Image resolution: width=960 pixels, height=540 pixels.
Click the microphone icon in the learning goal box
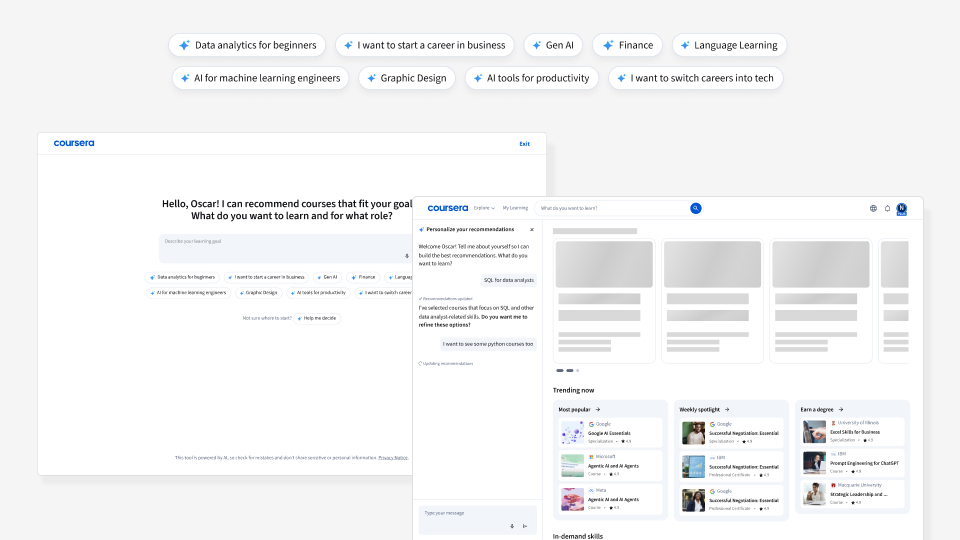pyautogui.click(x=407, y=256)
